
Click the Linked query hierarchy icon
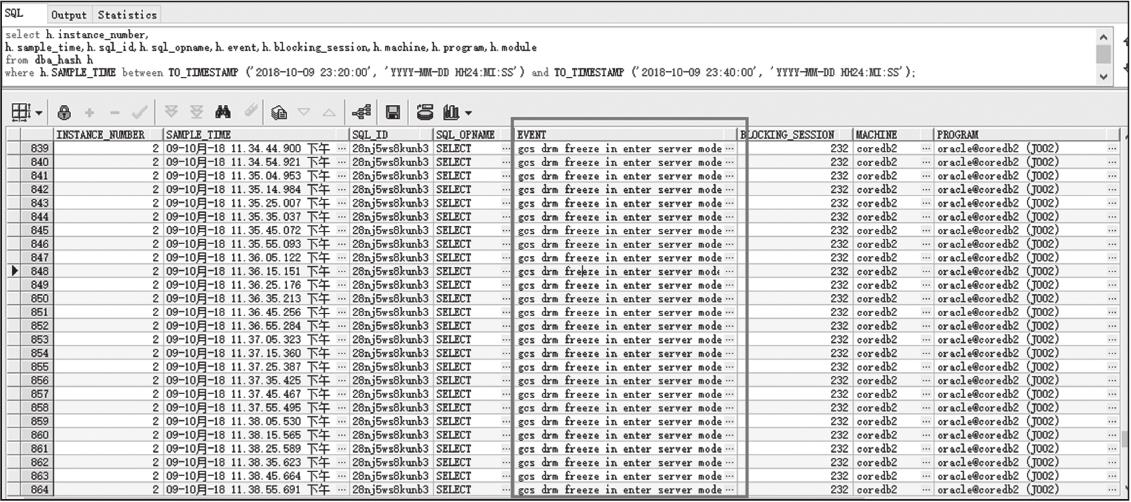pos(362,112)
